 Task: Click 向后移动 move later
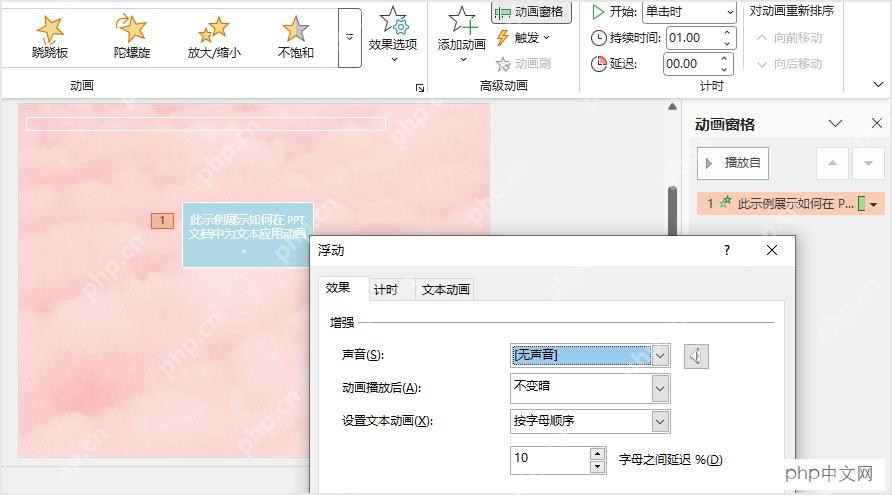point(790,64)
